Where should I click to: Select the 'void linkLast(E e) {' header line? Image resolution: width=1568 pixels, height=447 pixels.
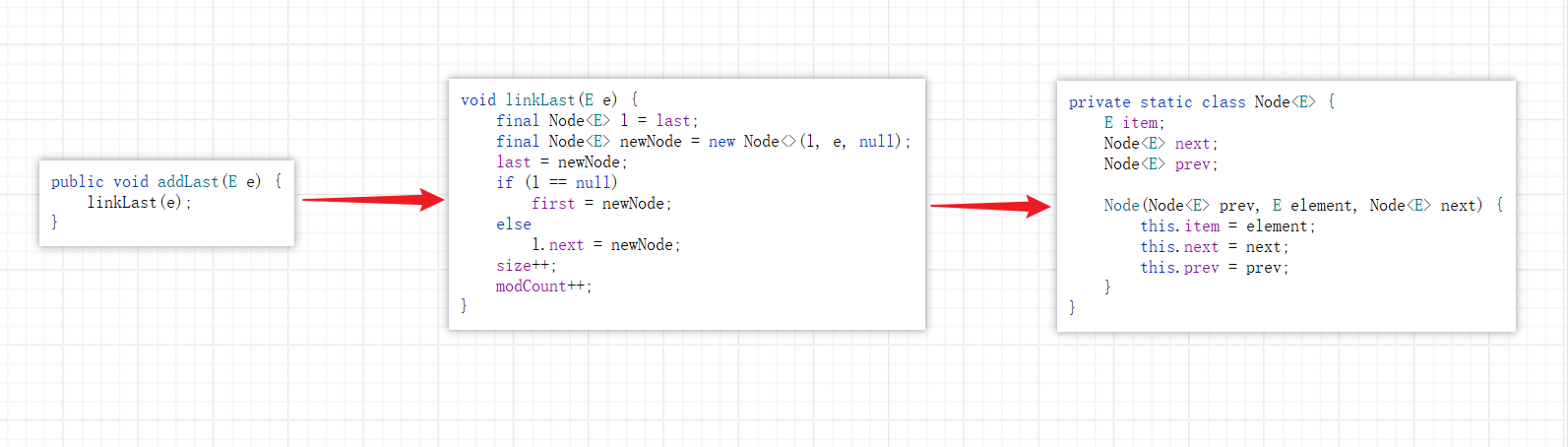pos(549,99)
